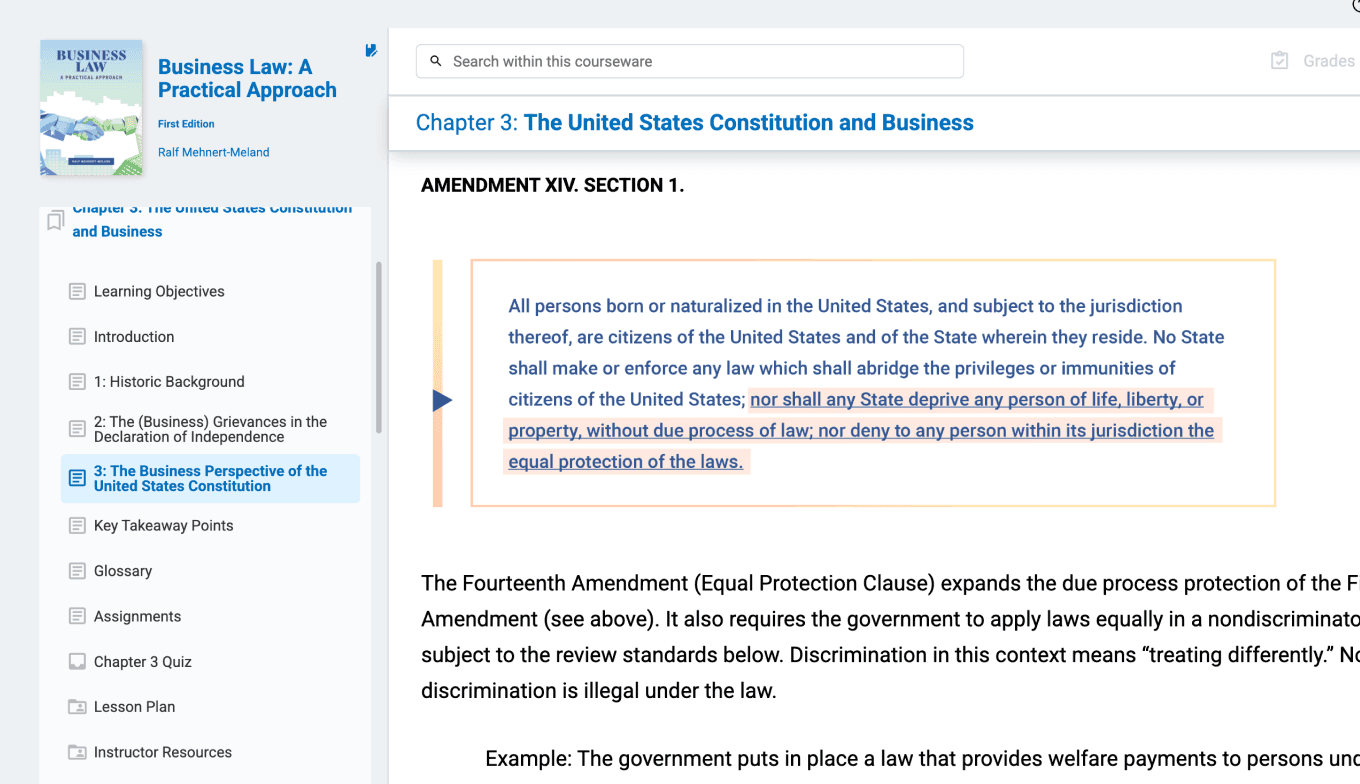Click the Business Law book title link

(x=247, y=78)
